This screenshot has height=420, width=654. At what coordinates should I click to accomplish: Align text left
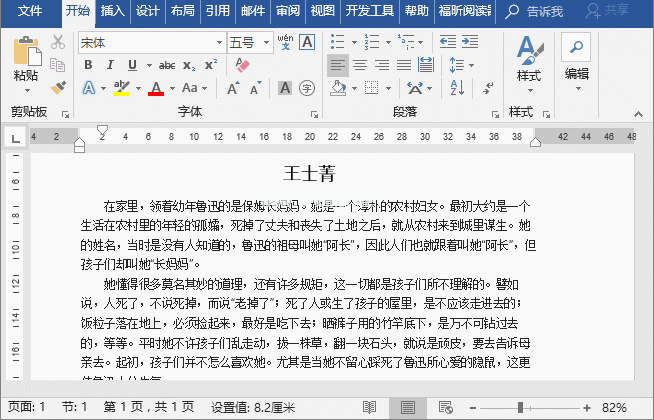click(x=338, y=65)
